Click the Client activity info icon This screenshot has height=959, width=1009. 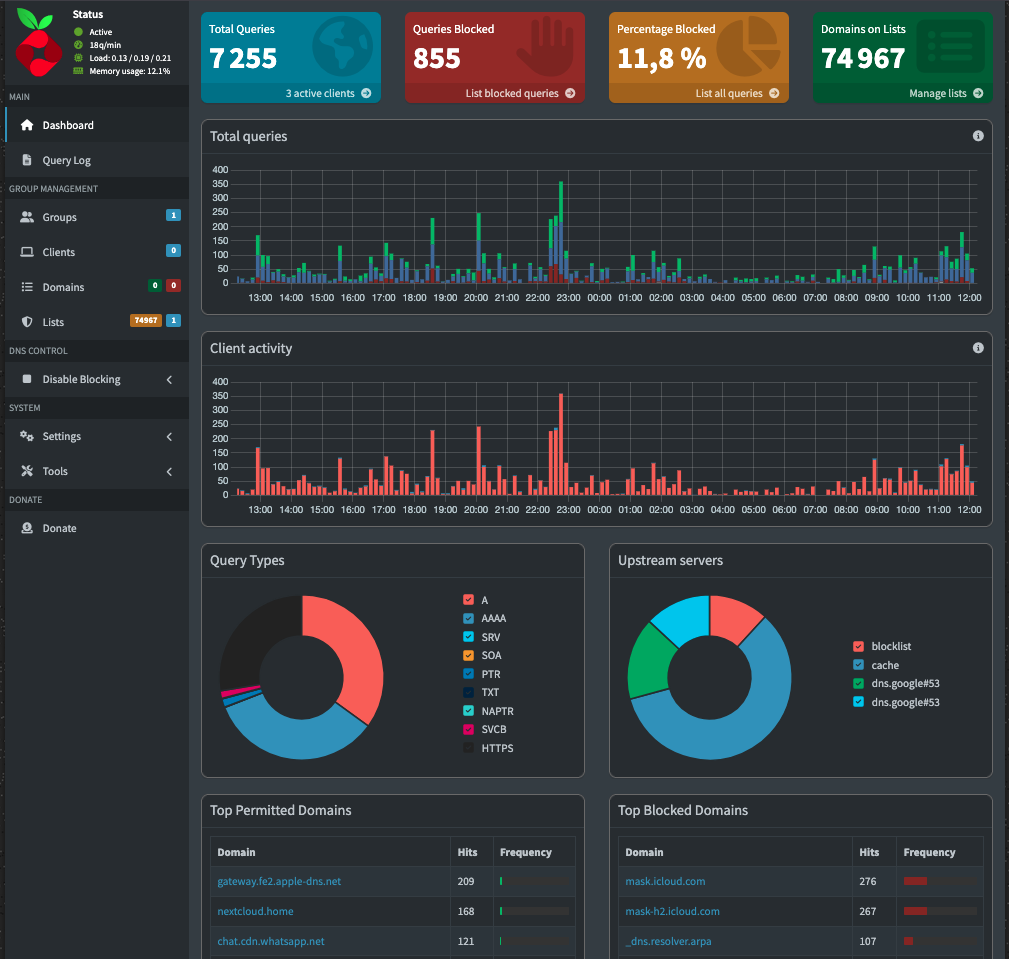coord(978,348)
